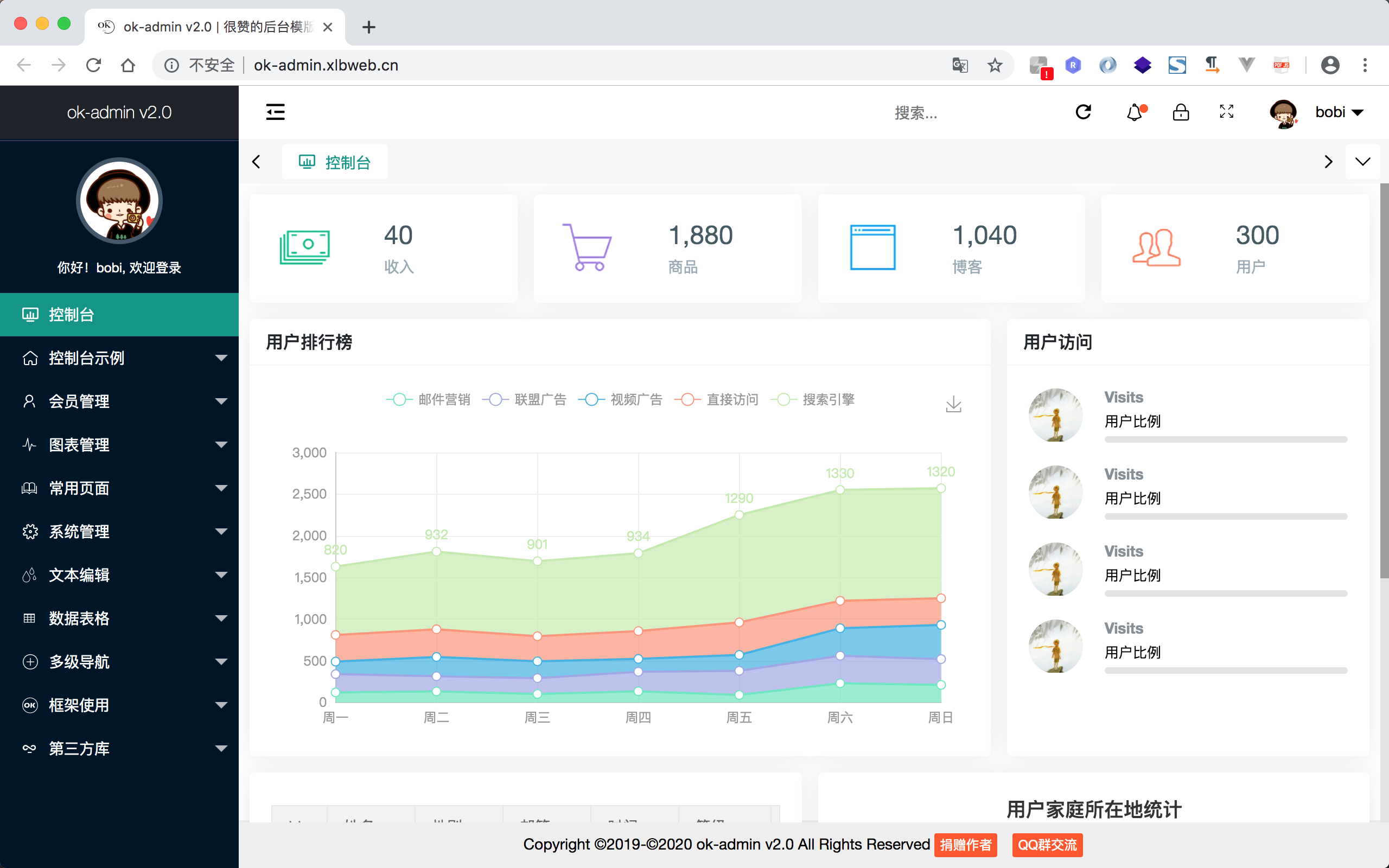Click the 1,880 商品 value
Screen dimensions: 1389x868
[x=701, y=235]
